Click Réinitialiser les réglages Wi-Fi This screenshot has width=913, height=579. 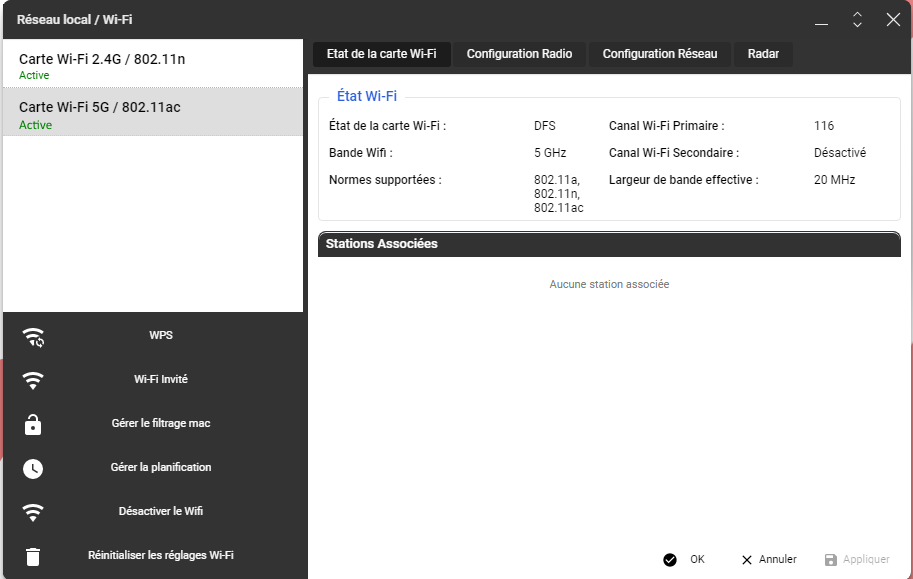coord(161,555)
